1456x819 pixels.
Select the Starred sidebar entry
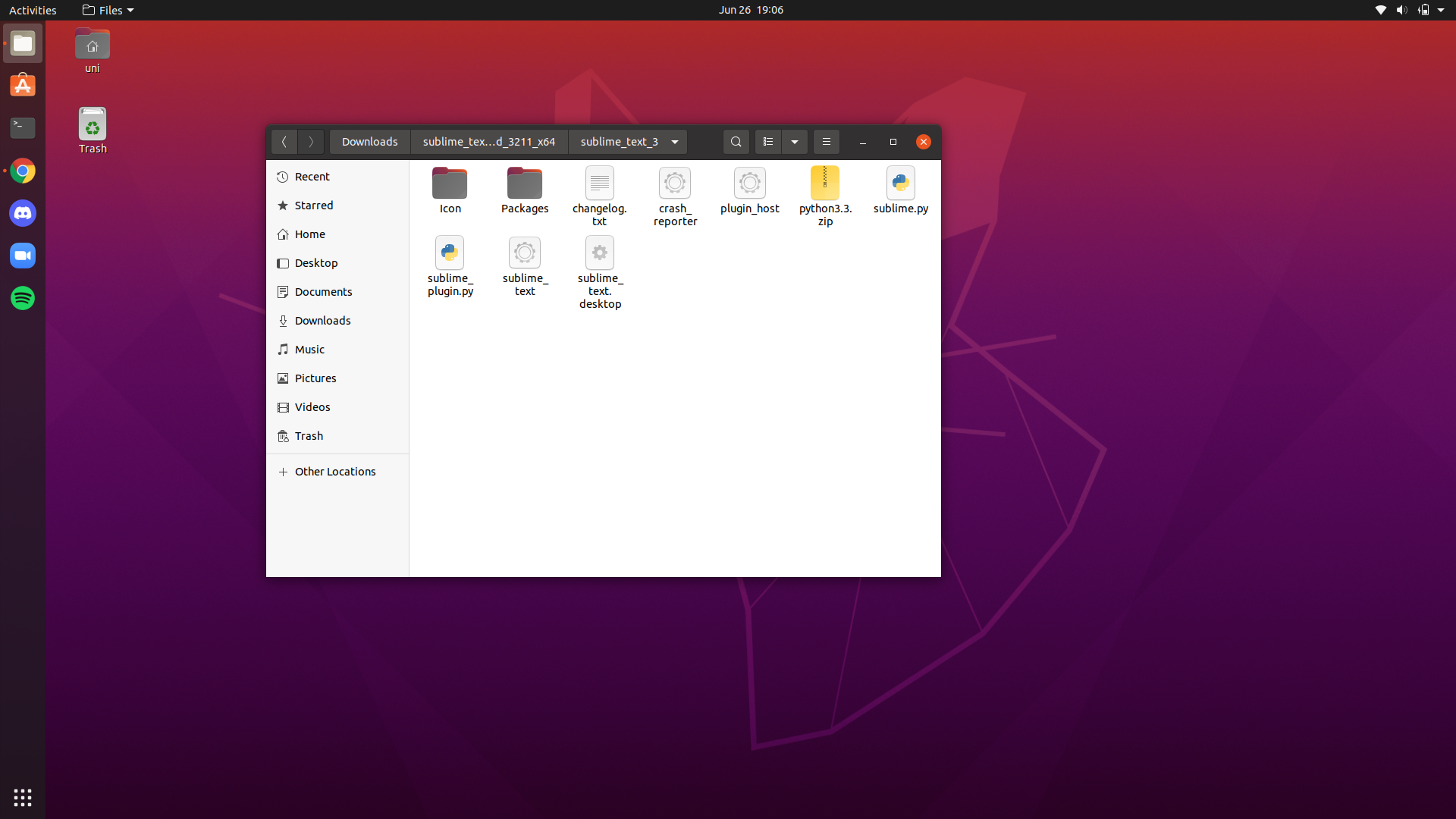(x=312, y=205)
